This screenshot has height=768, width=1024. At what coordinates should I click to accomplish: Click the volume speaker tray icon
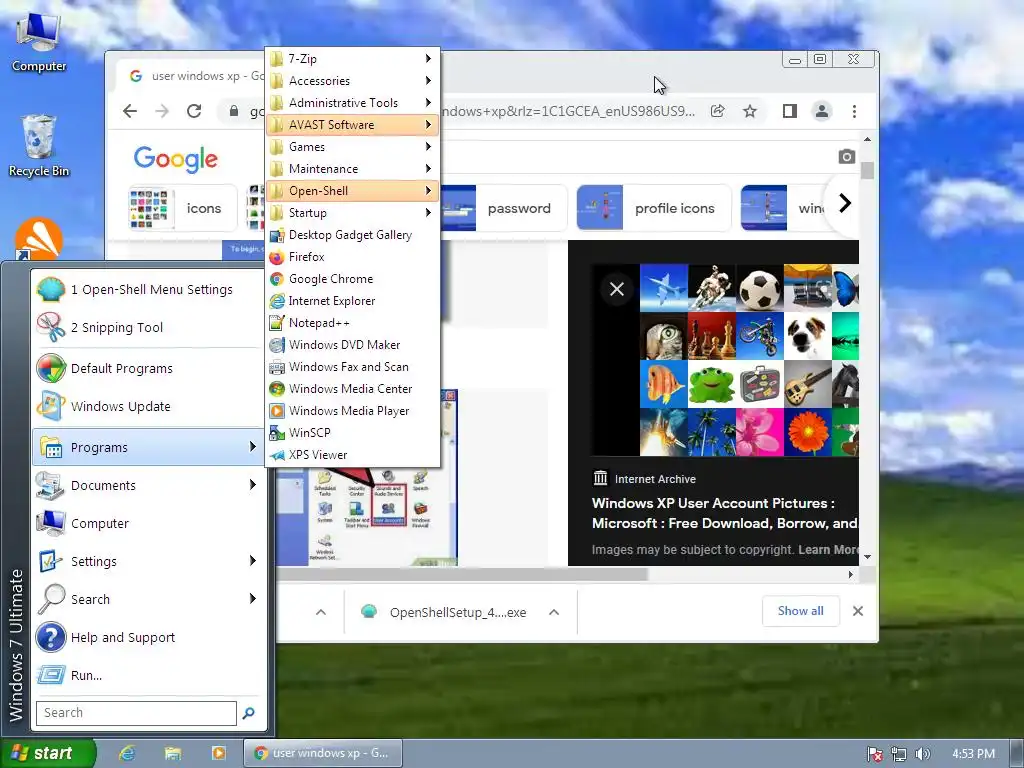point(922,754)
